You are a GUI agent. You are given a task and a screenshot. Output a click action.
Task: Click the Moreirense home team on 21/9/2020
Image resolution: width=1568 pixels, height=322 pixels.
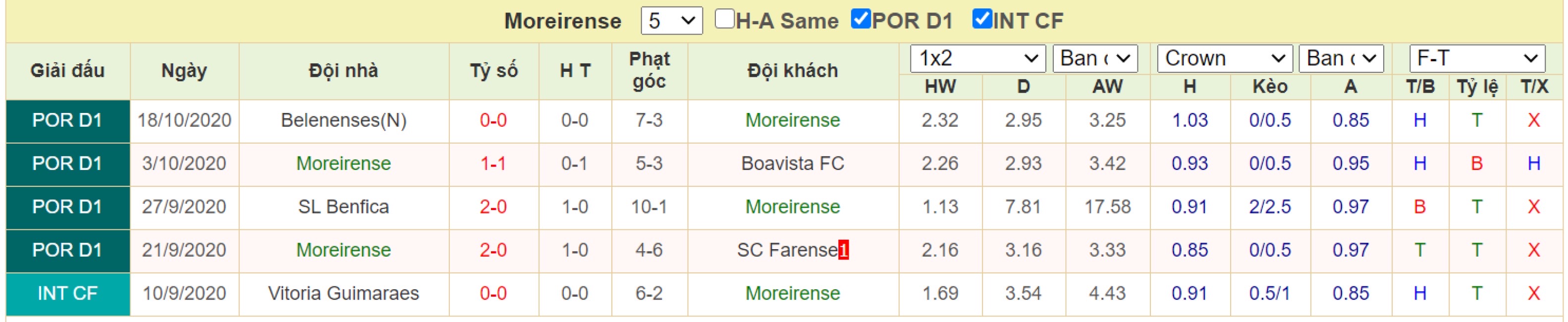(x=343, y=250)
